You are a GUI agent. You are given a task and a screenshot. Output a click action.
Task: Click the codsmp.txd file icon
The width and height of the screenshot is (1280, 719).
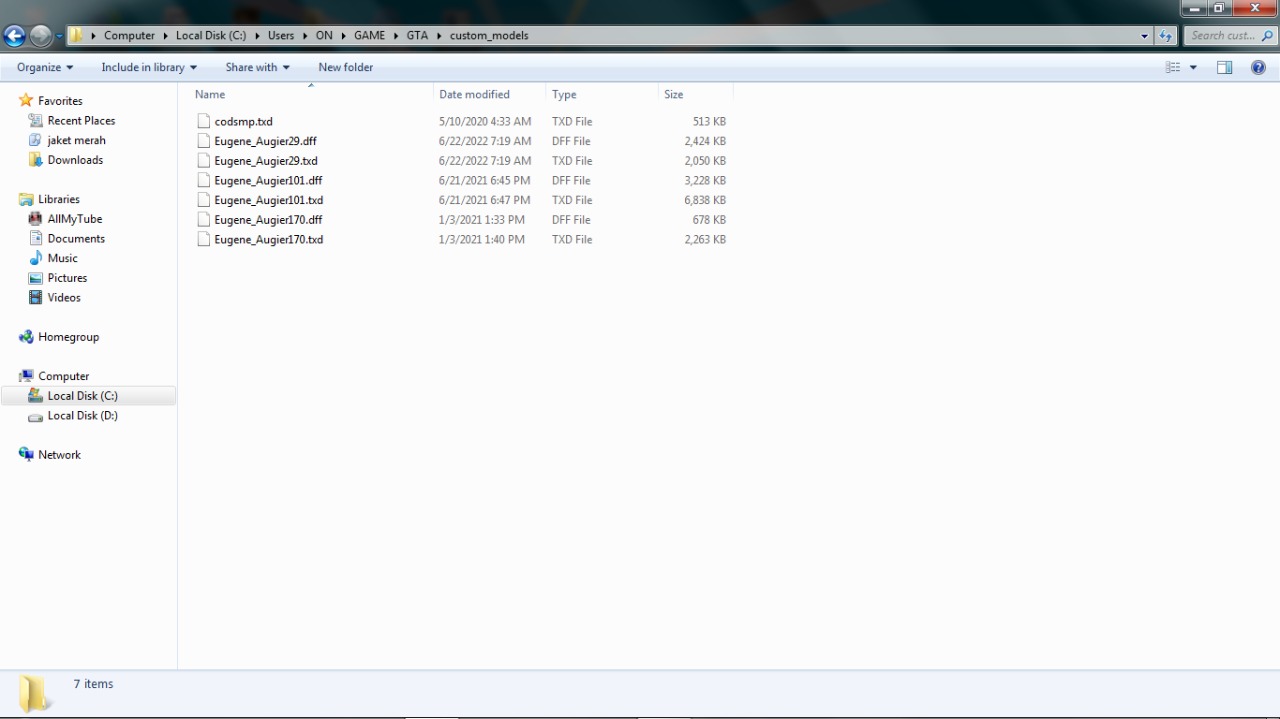pyautogui.click(x=204, y=121)
